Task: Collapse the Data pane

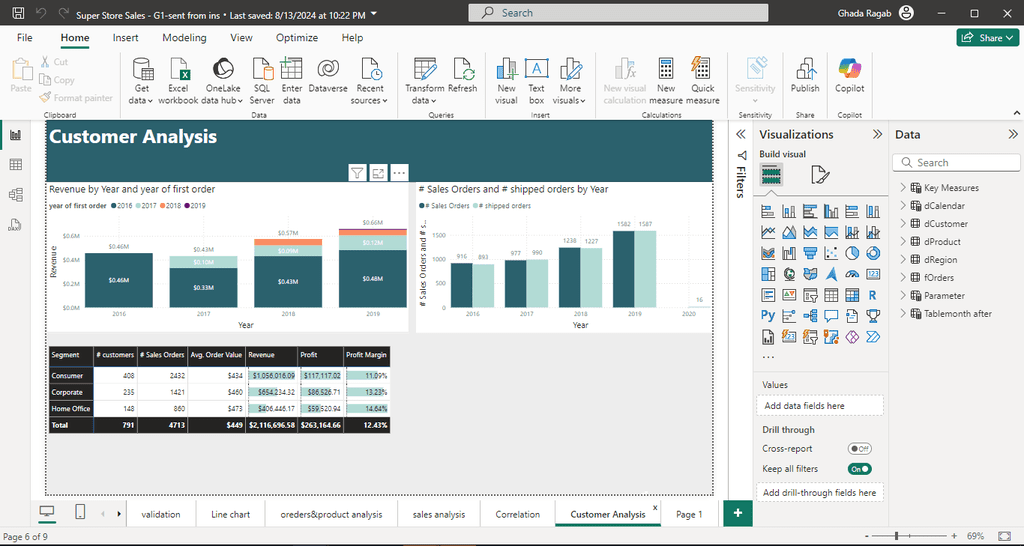Action: point(1013,135)
